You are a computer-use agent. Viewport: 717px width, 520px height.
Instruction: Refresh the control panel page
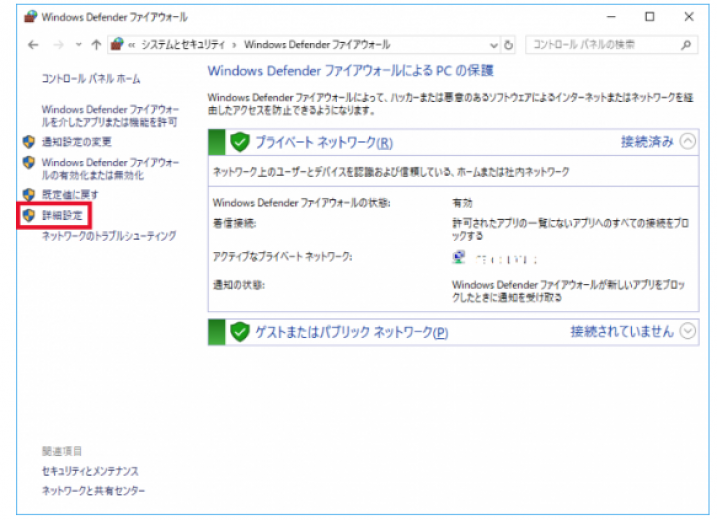(x=508, y=45)
